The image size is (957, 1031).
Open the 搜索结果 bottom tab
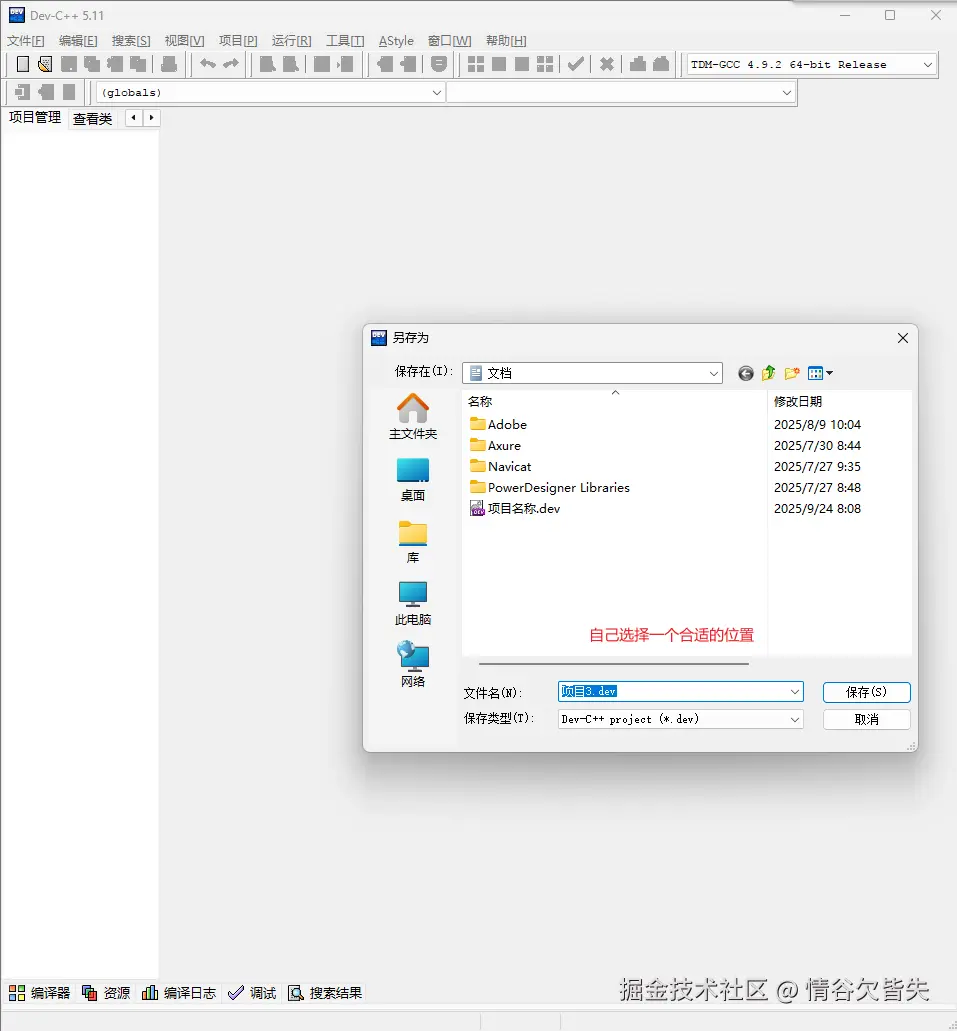pyautogui.click(x=325, y=993)
